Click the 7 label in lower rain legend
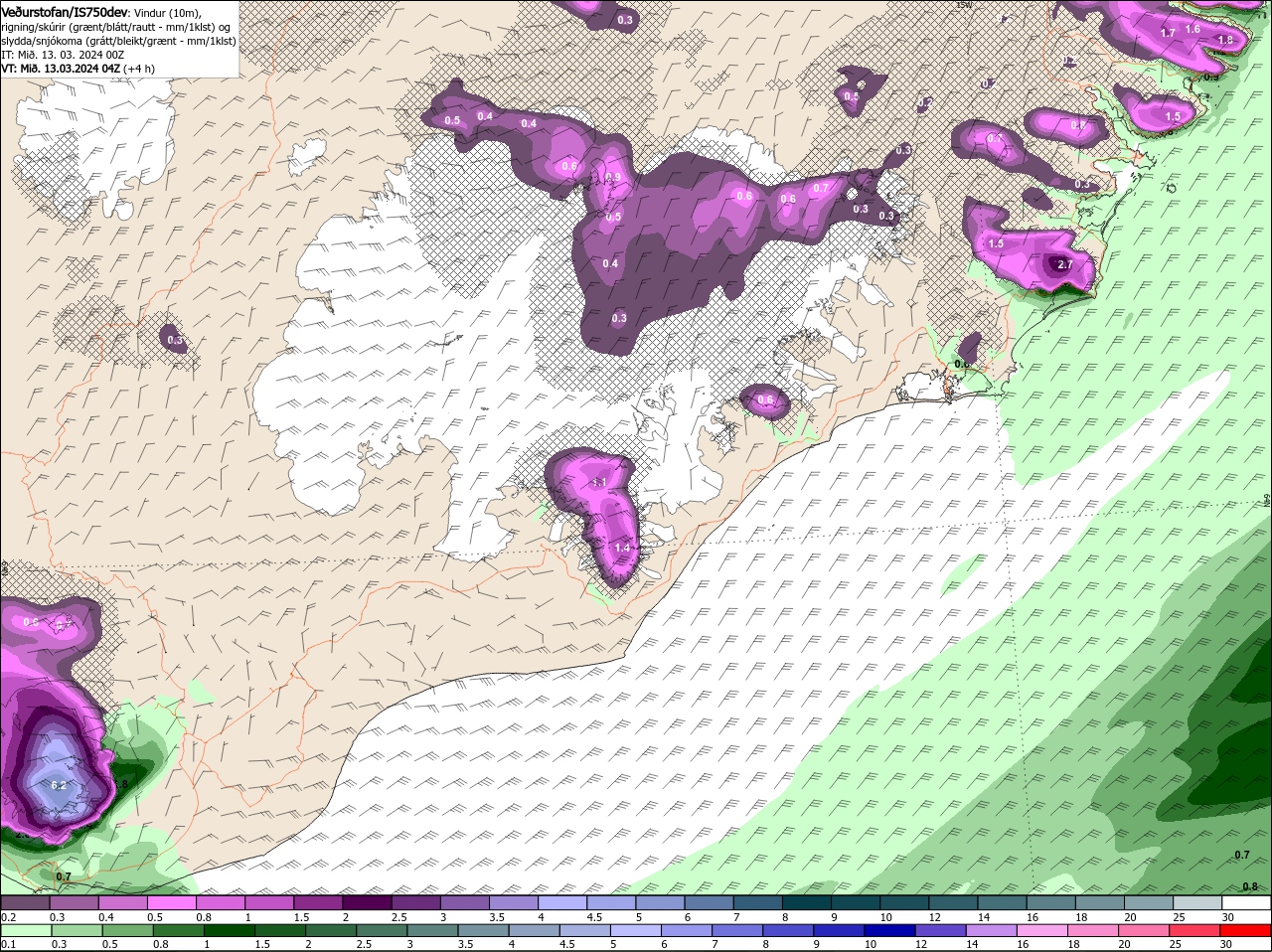Image resolution: width=1272 pixels, height=952 pixels. click(x=715, y=944)
